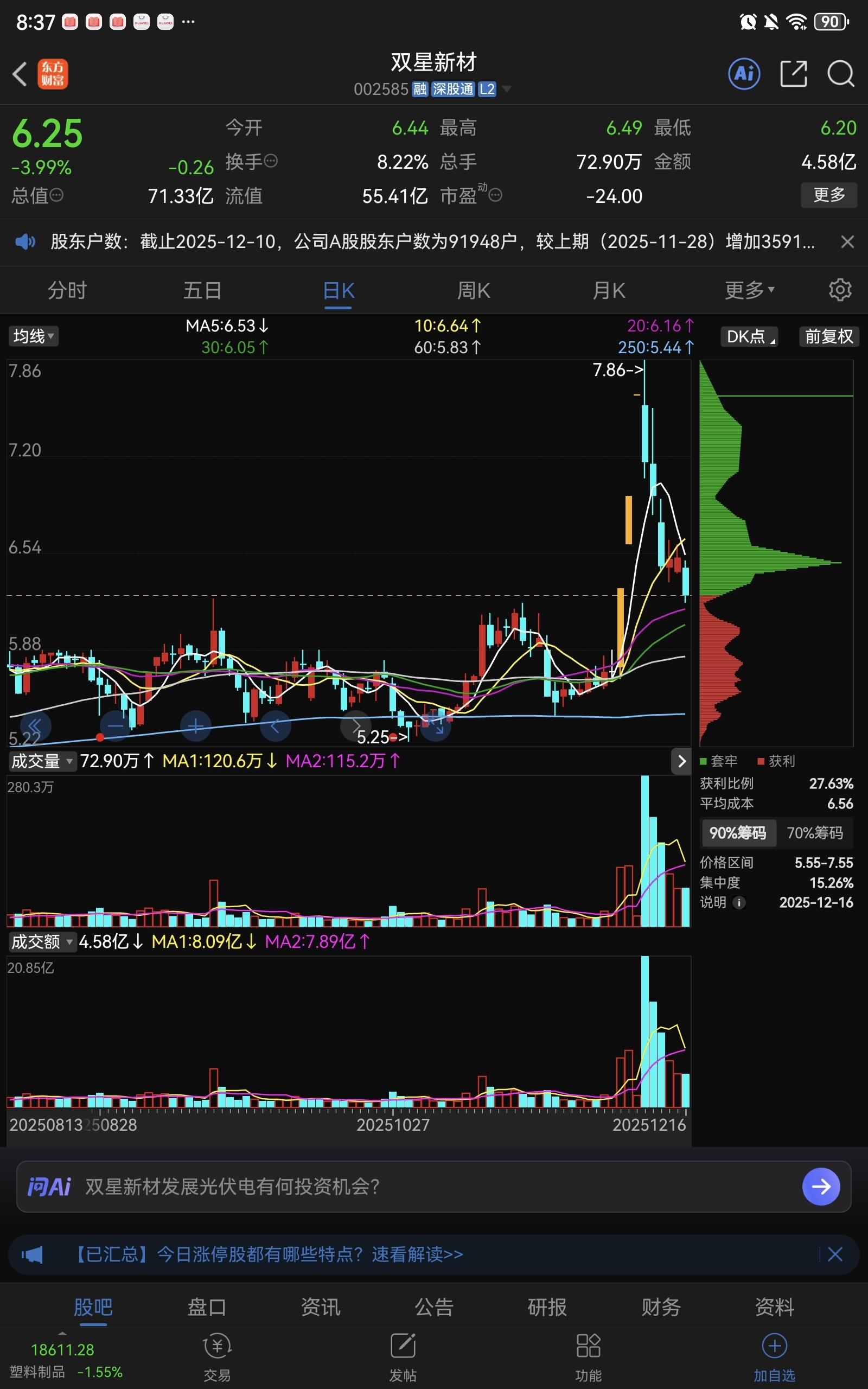Tap the chip distribution histogram
868x1389 pixels.
(x=776, y=553)
